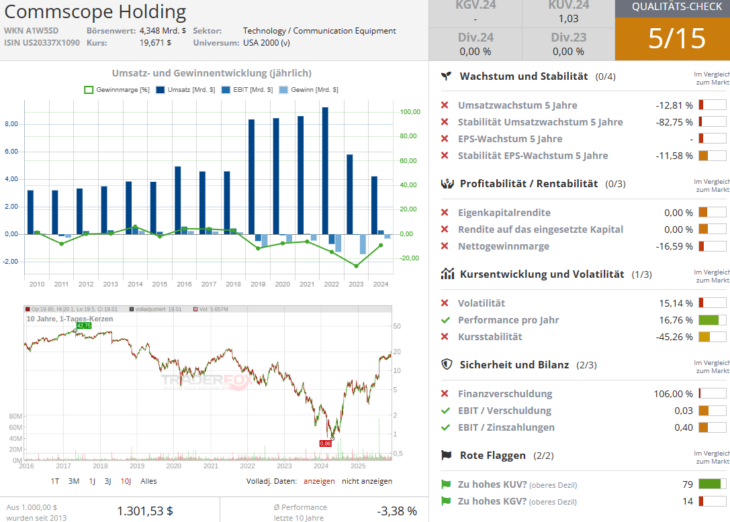Screen dimensions: 730x522
Task: Click green flag icon beside Zu hohes KUV
Action: [445, 484]
